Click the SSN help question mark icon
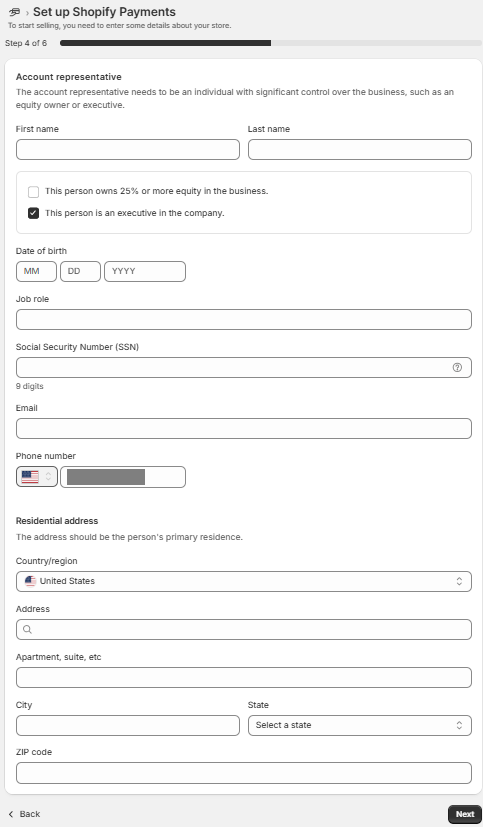 [x=457, y=368]
